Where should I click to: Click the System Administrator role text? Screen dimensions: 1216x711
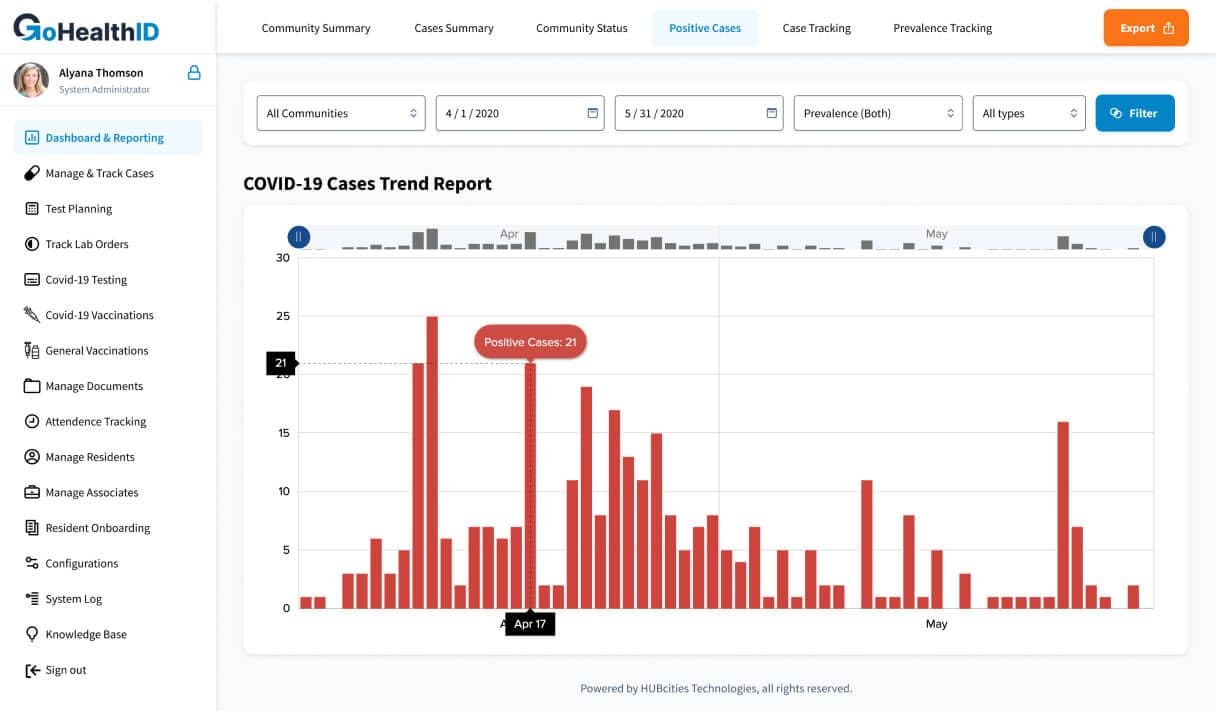tap(105, 90)
